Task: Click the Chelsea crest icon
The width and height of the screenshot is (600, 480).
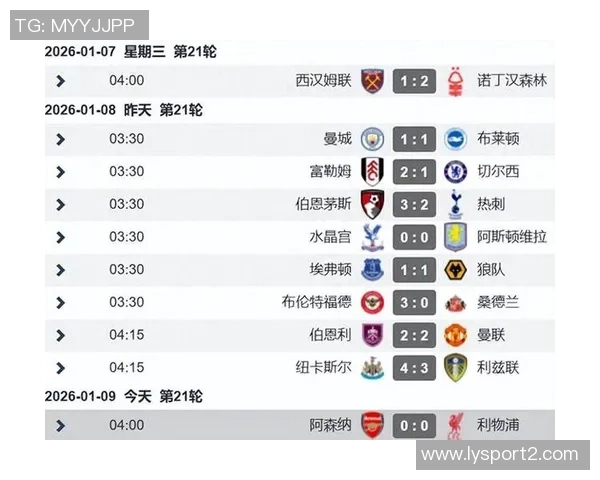Action: (x=456, y=171)
